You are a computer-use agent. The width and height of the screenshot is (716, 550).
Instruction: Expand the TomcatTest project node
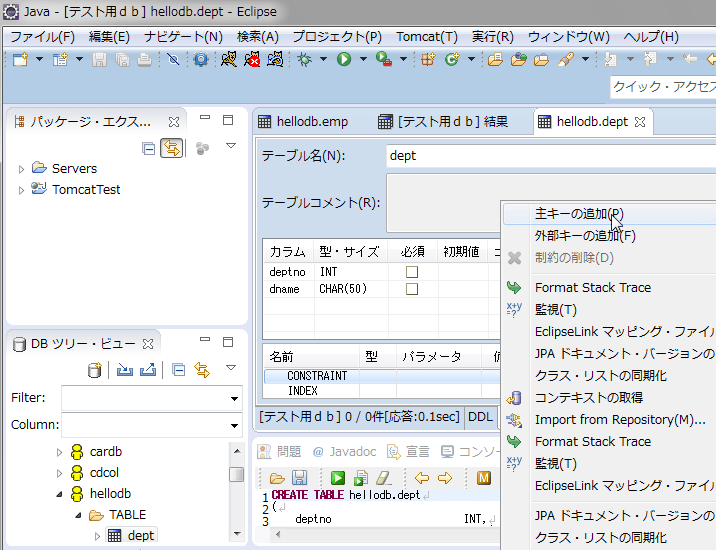(22, 190)
